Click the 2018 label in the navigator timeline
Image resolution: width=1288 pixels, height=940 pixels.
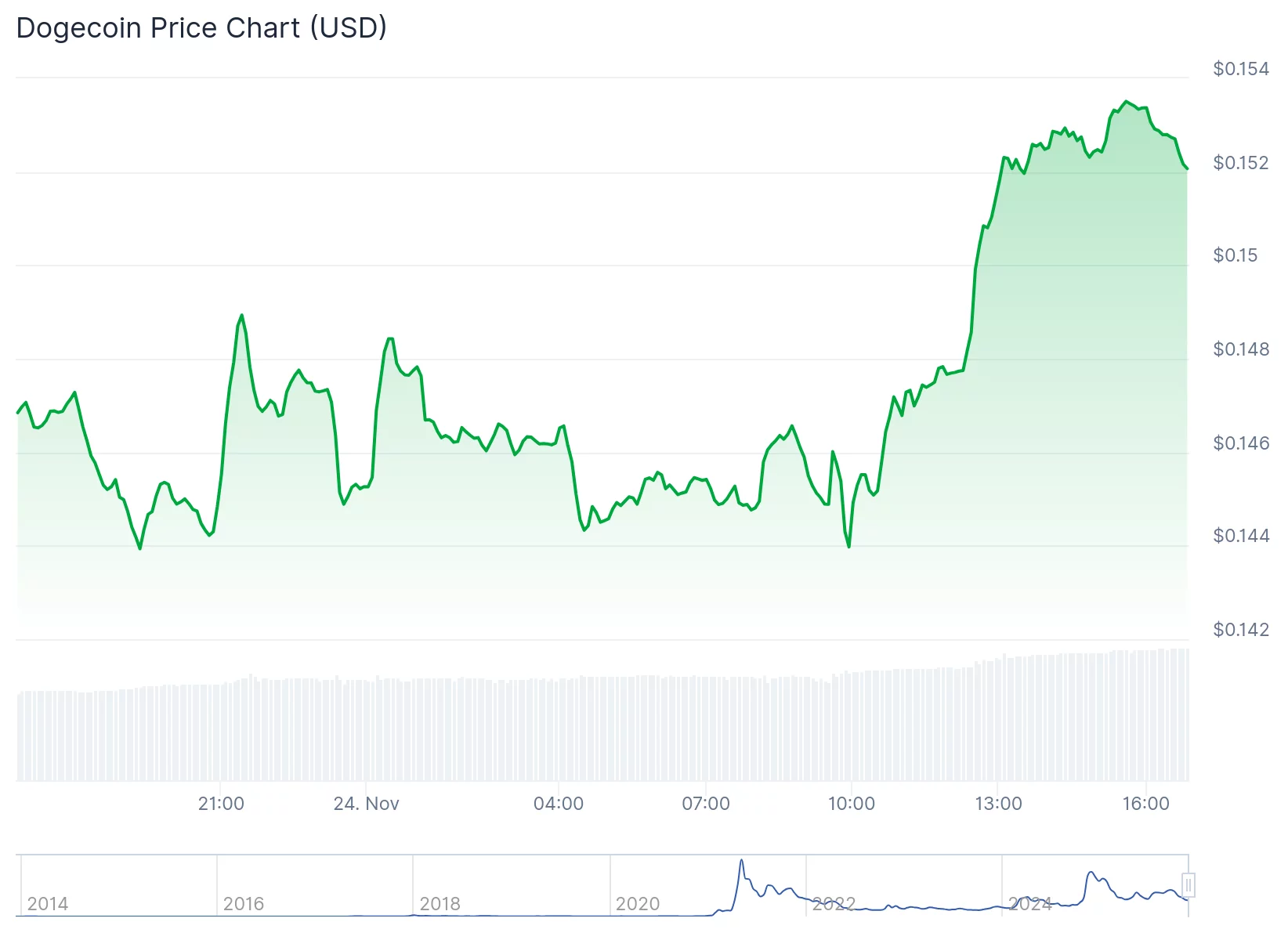tap(440, 904)
